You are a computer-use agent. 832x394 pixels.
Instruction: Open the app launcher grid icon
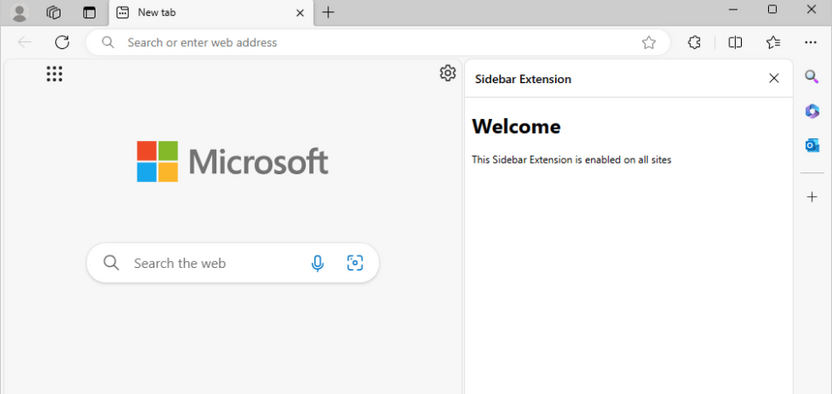click(x=54, y=74)
